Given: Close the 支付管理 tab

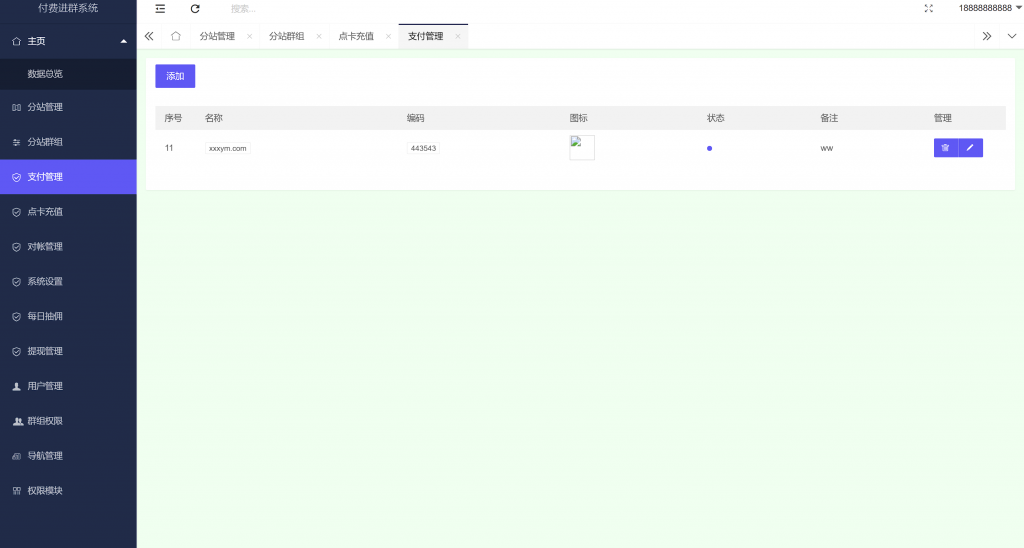Looking at the screenshot, I should tap(458, 37).
